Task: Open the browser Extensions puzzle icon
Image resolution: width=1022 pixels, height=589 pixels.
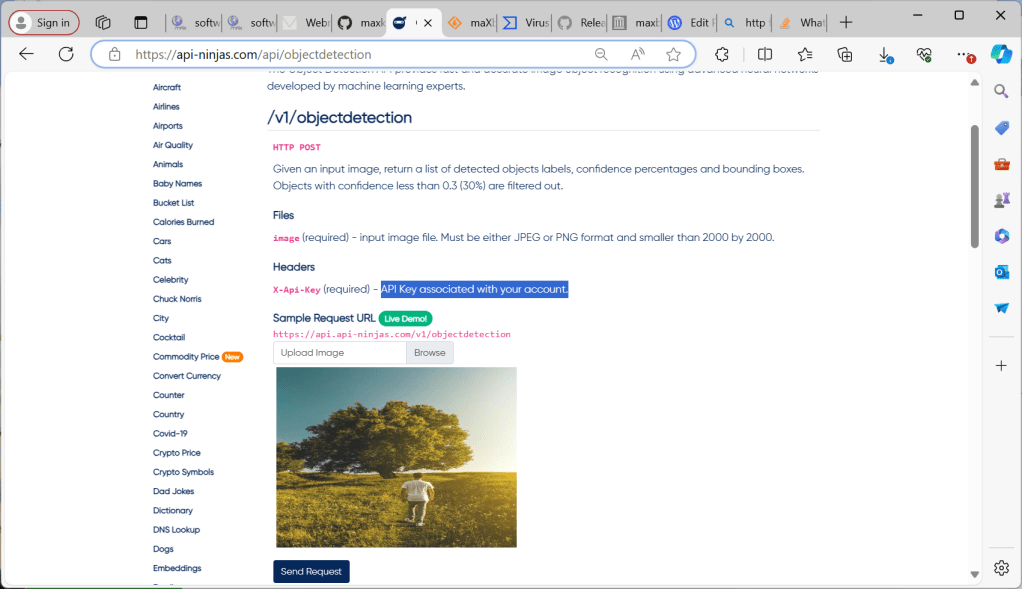Action: tap(722, 55)
